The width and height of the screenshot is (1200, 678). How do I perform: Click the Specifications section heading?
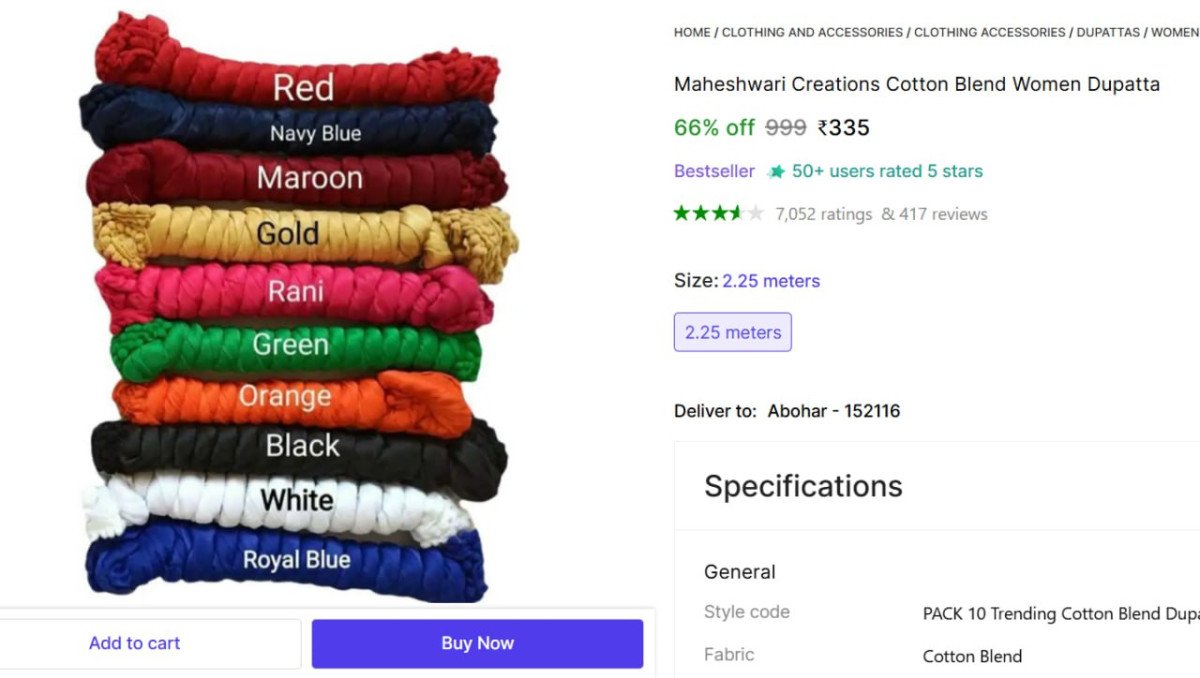tap(803, 486)
